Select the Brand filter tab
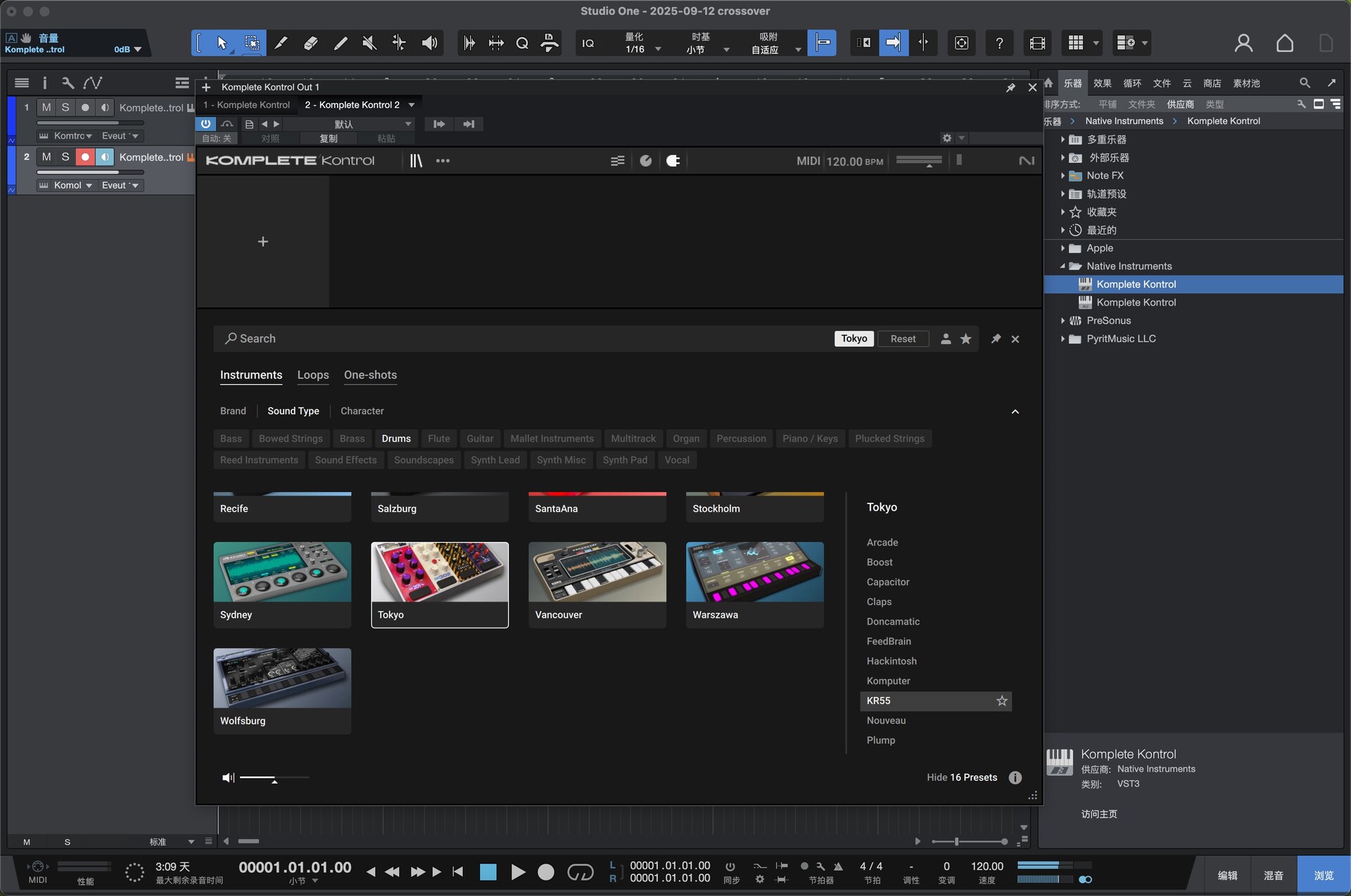 pyautogui.click(x=233, y=411)
